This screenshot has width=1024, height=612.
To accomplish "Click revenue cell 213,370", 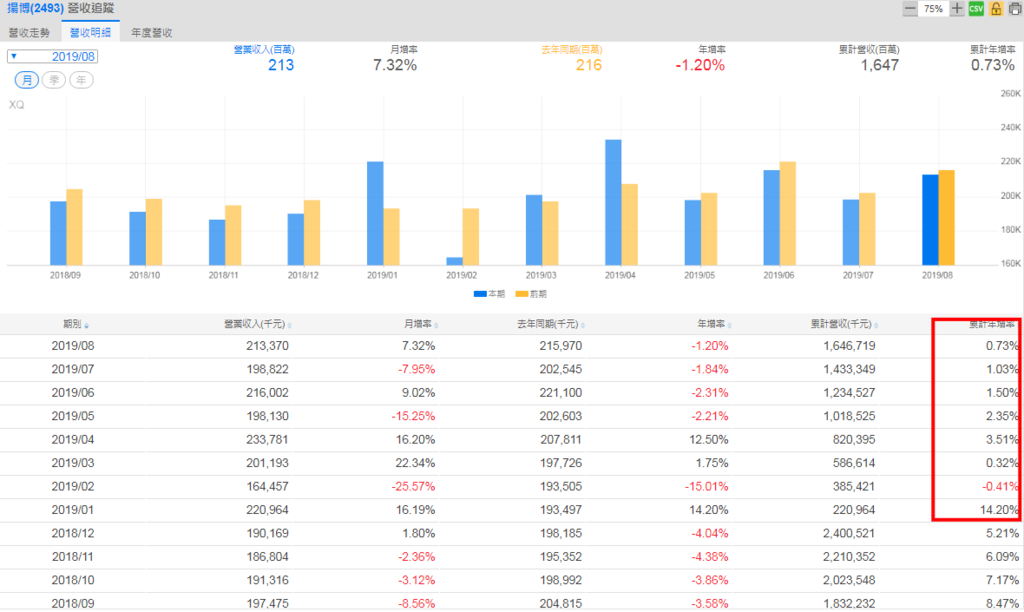I will tap(267, 346).
